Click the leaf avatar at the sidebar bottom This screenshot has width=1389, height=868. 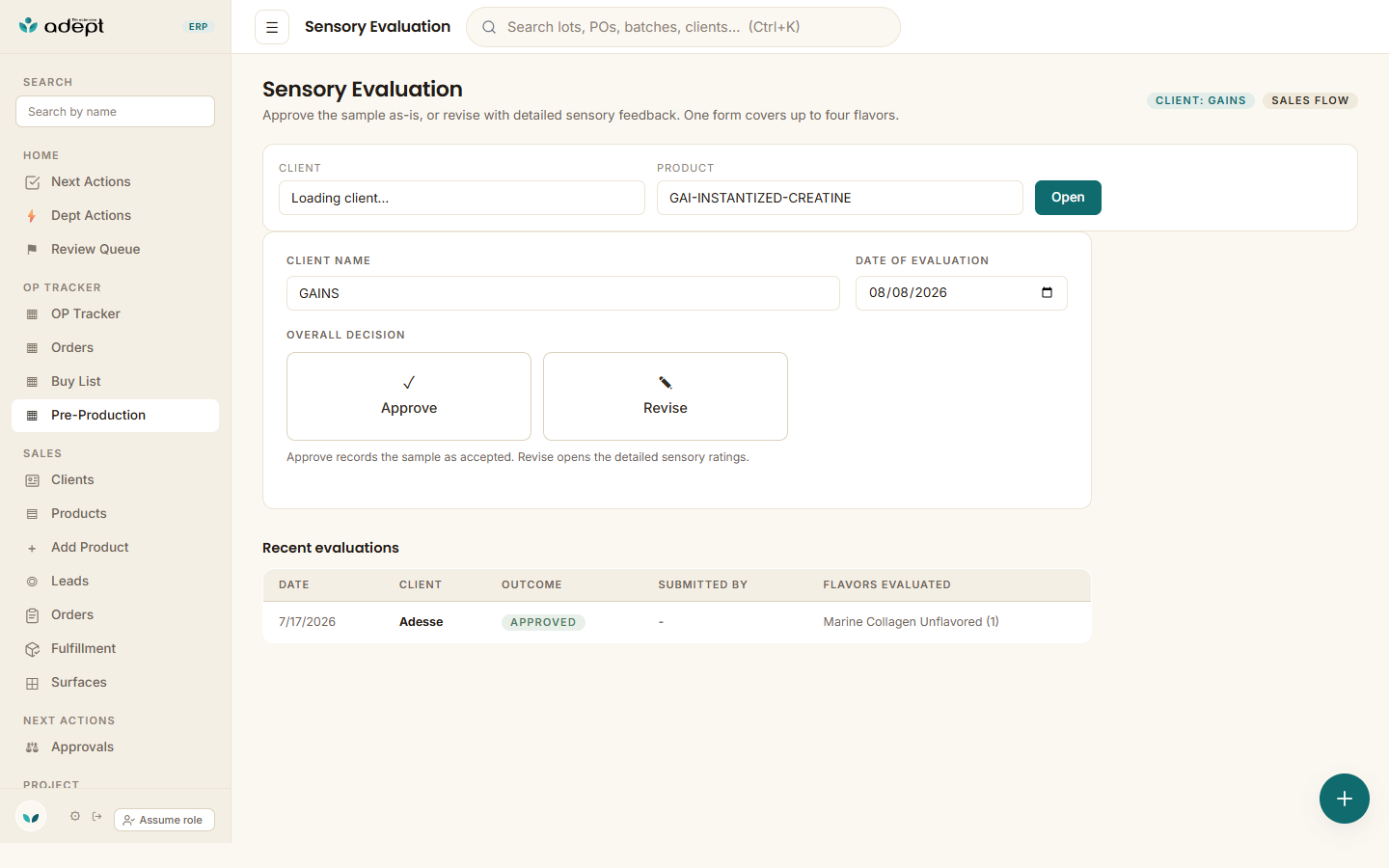click(31, 817)
